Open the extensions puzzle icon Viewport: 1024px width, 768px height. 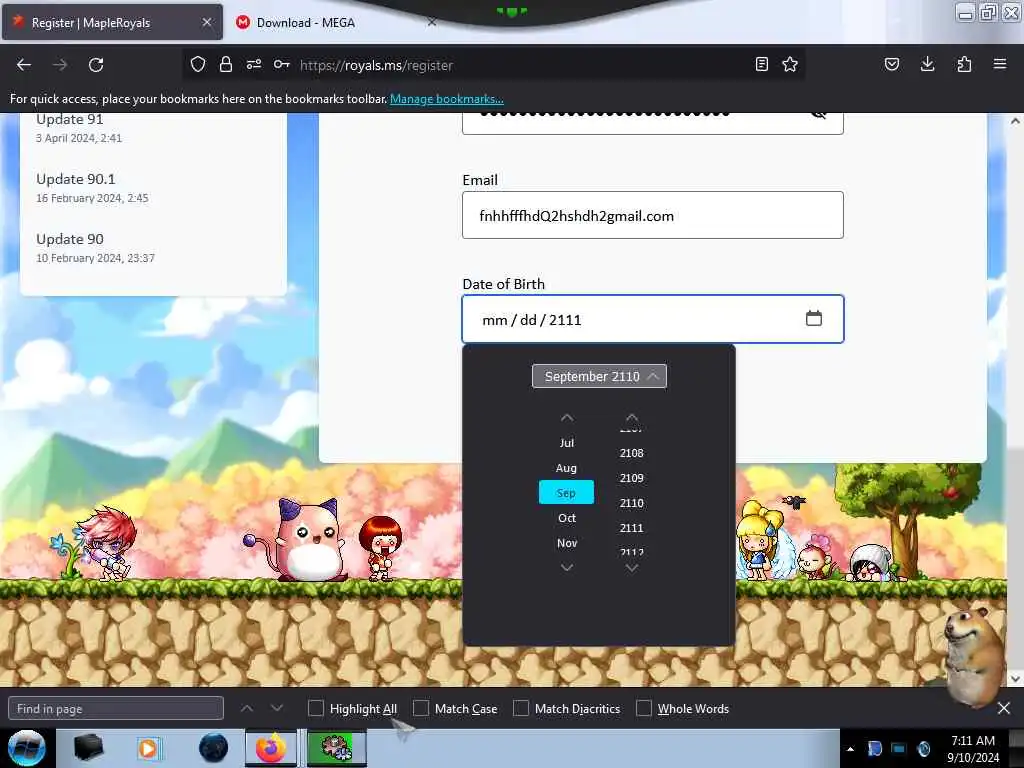pyautogui.click(x=964, y=64)
